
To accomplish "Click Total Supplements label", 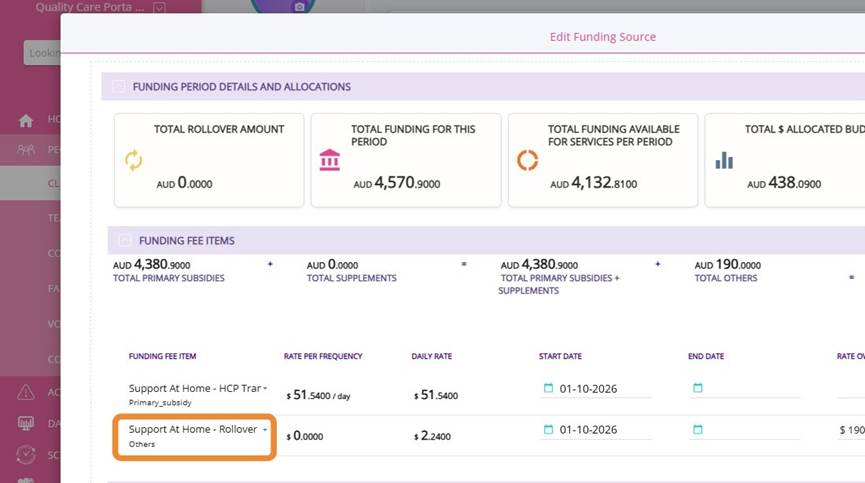I will click(x=351, y=278).
